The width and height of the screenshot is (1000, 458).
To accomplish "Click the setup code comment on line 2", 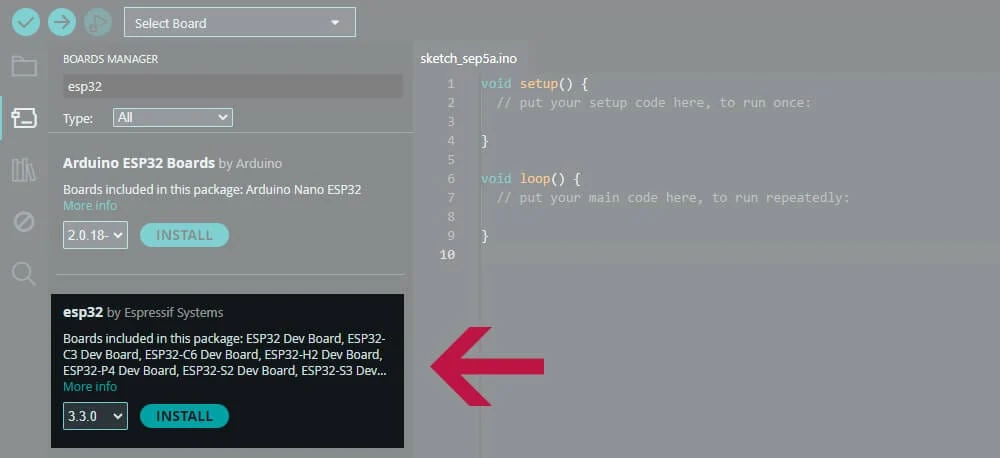I will [654, 102].
